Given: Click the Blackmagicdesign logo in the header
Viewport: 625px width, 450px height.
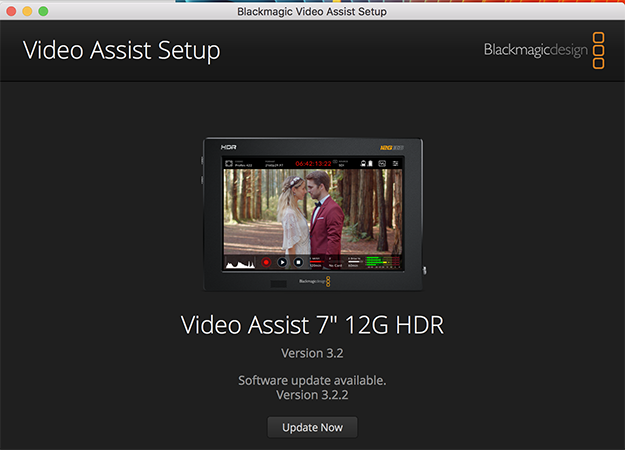Looking at the screenshot, I should (534, 49).
